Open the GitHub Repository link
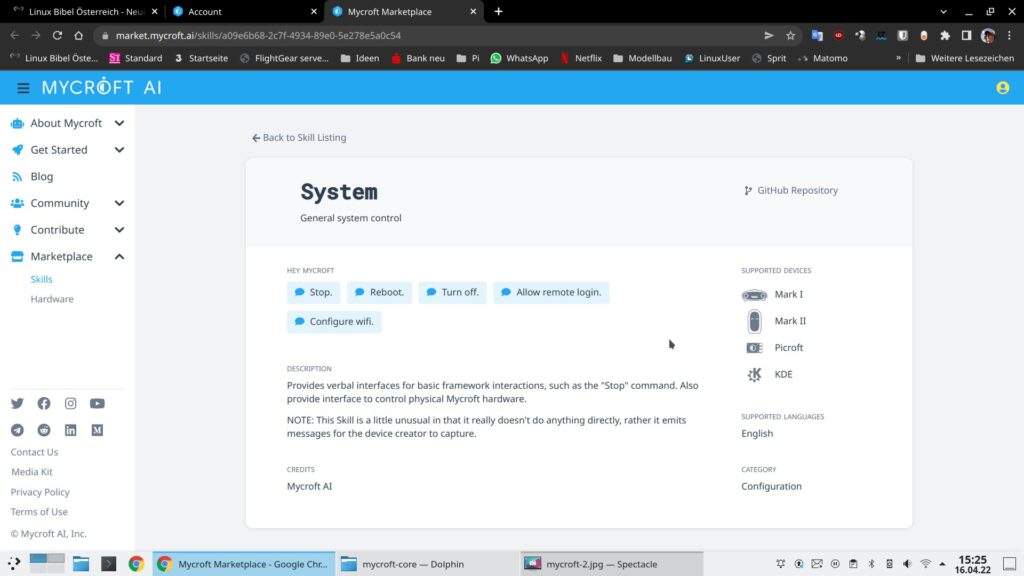The width and height of the screenshot is (1024, 576). (x=791, y=190)
